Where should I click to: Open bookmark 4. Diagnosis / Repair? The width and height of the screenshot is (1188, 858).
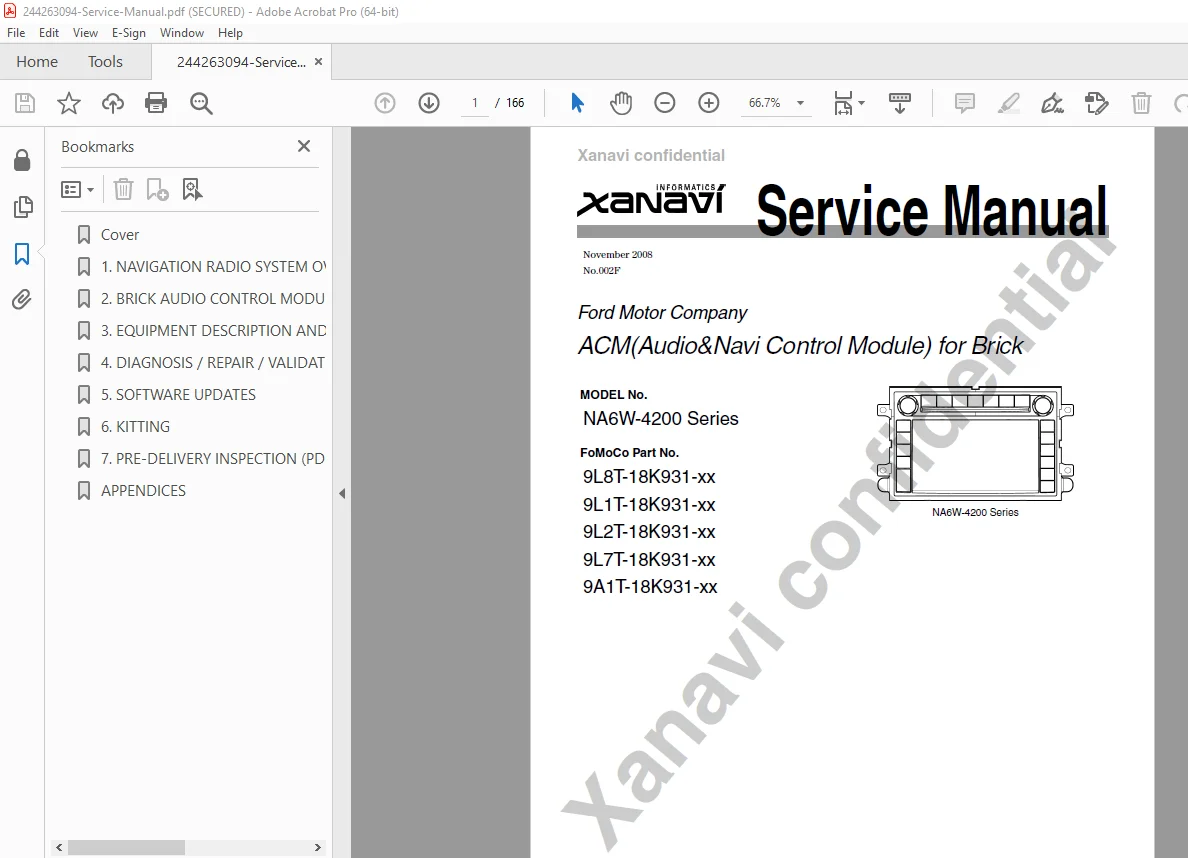213,362
